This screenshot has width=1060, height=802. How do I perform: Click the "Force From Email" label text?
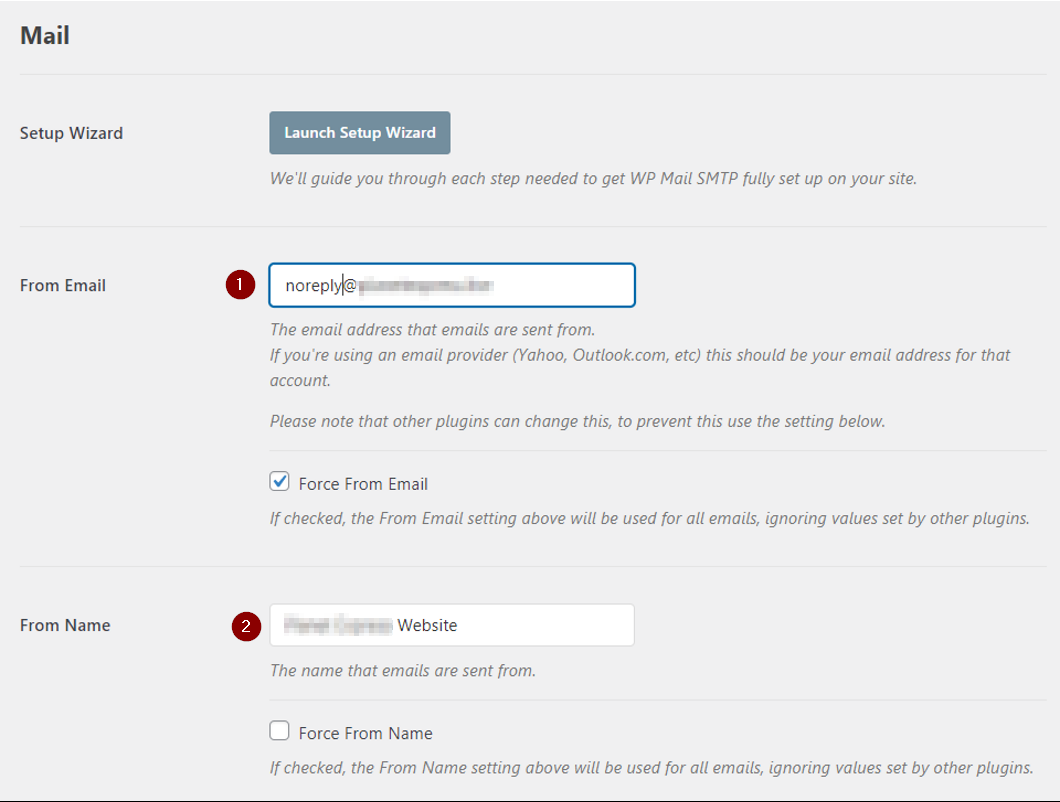click(x=363, y=484)
